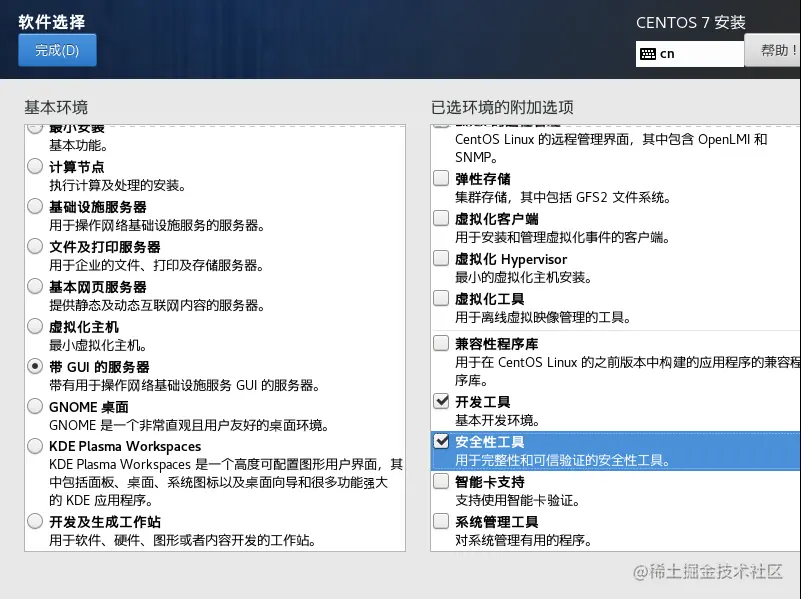Click the OpenLMI 和 SNMP remote management description
The height and width of the screenshot is (599, 801).
point(611,148)
